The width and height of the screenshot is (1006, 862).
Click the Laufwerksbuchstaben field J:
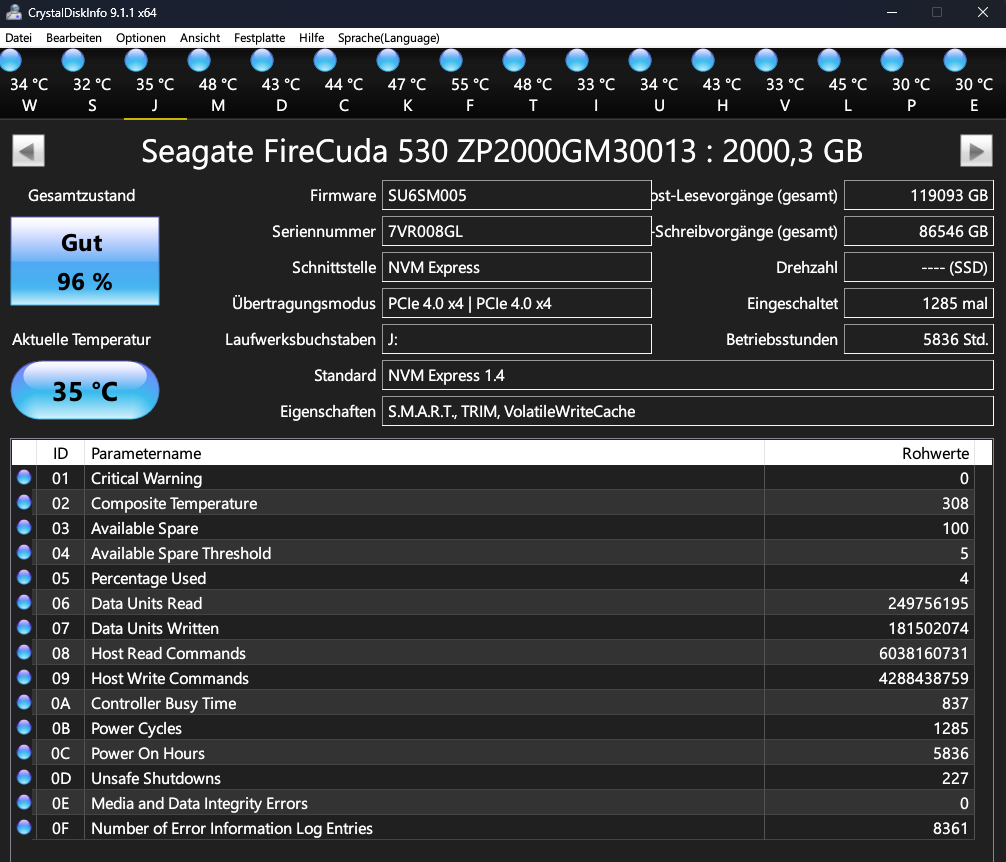coord(516,339)
